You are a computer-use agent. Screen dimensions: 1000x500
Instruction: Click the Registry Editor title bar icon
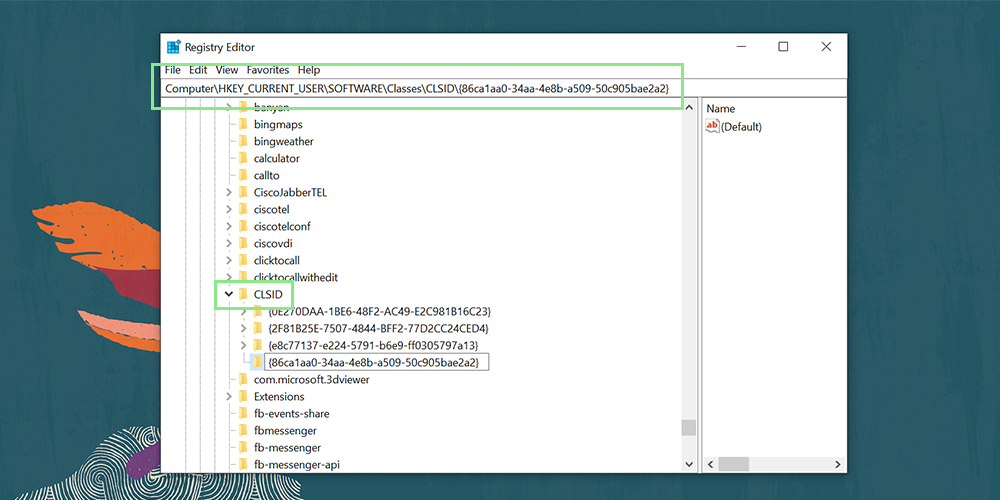coord(173,47)
